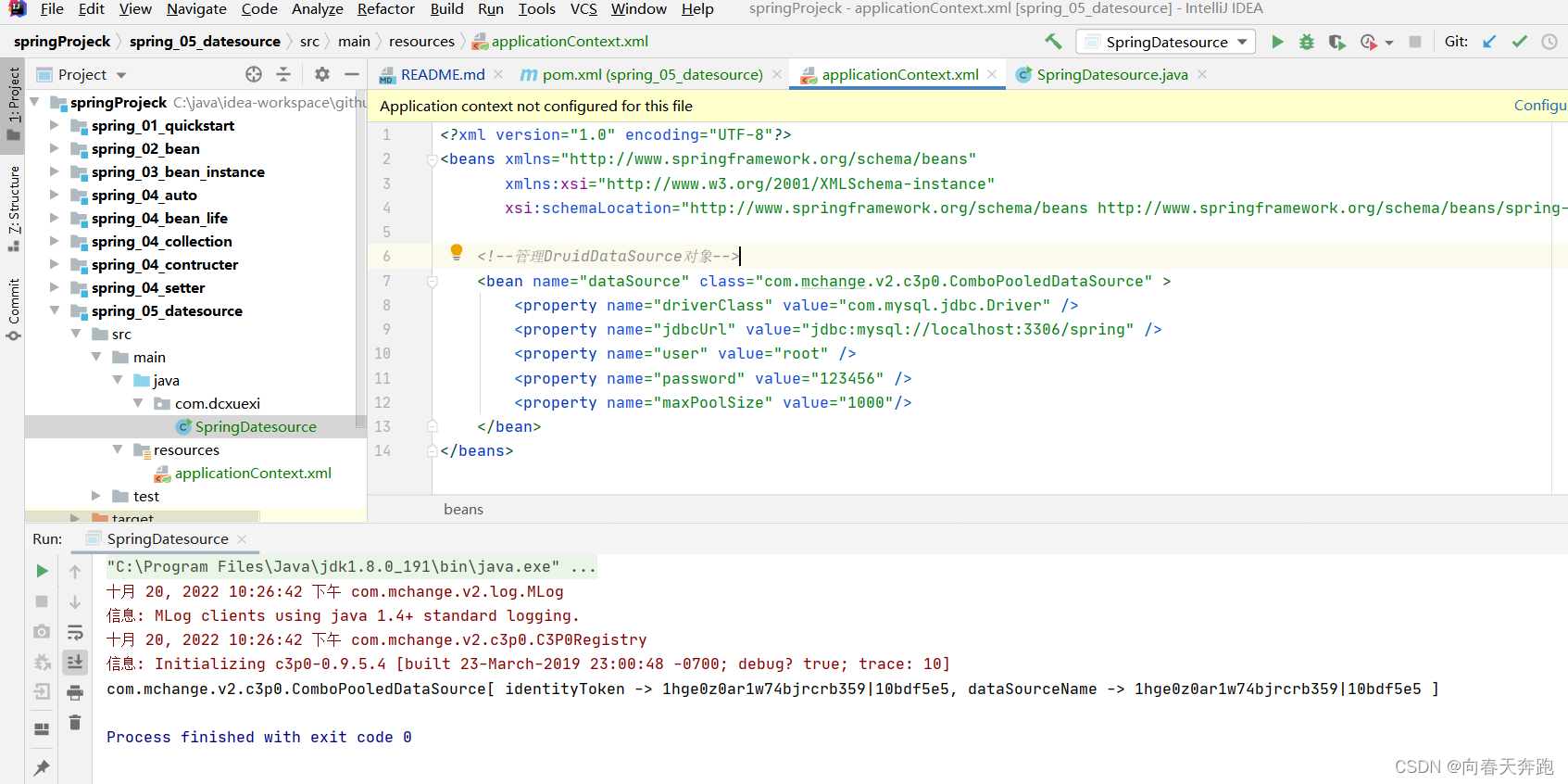
Task: Click resources in breadcrumb path
Action: point(421,42)
